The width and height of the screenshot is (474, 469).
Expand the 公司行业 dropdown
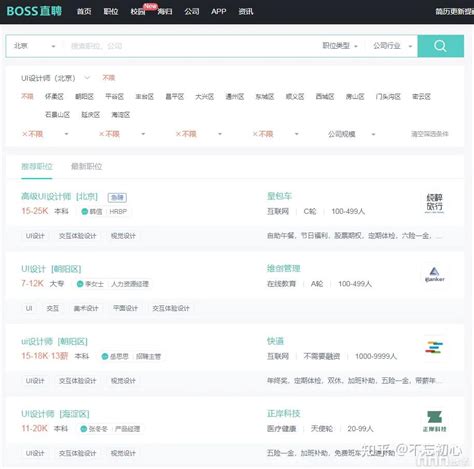tap(393, 46)
